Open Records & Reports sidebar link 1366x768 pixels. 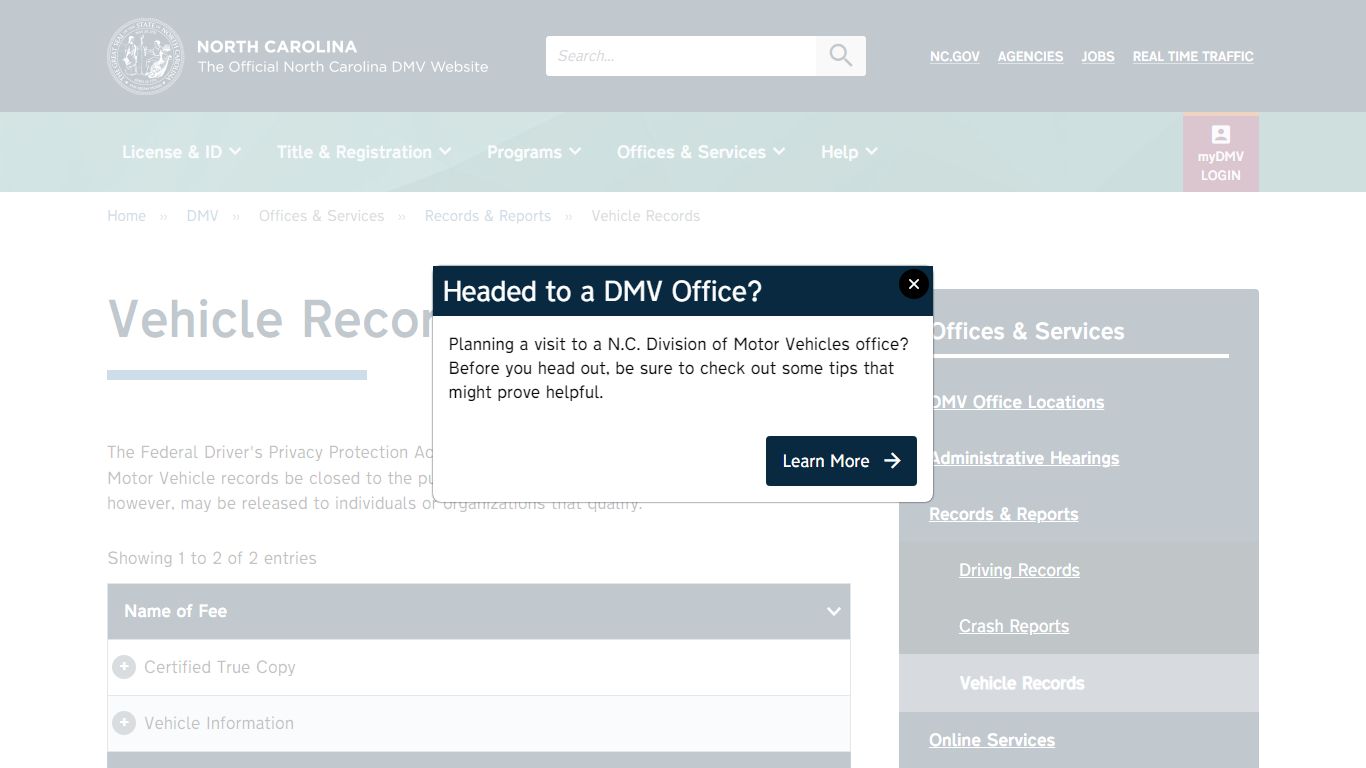pos(1004,514)
